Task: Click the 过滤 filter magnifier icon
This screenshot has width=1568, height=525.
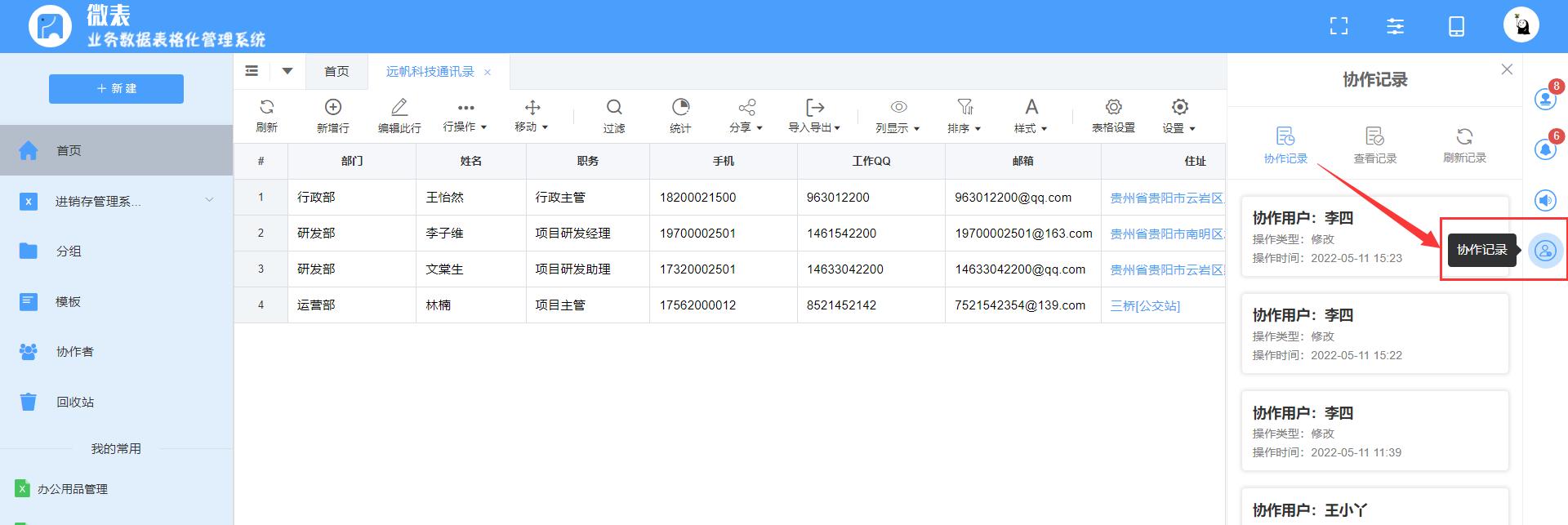Action: point(614,107)
